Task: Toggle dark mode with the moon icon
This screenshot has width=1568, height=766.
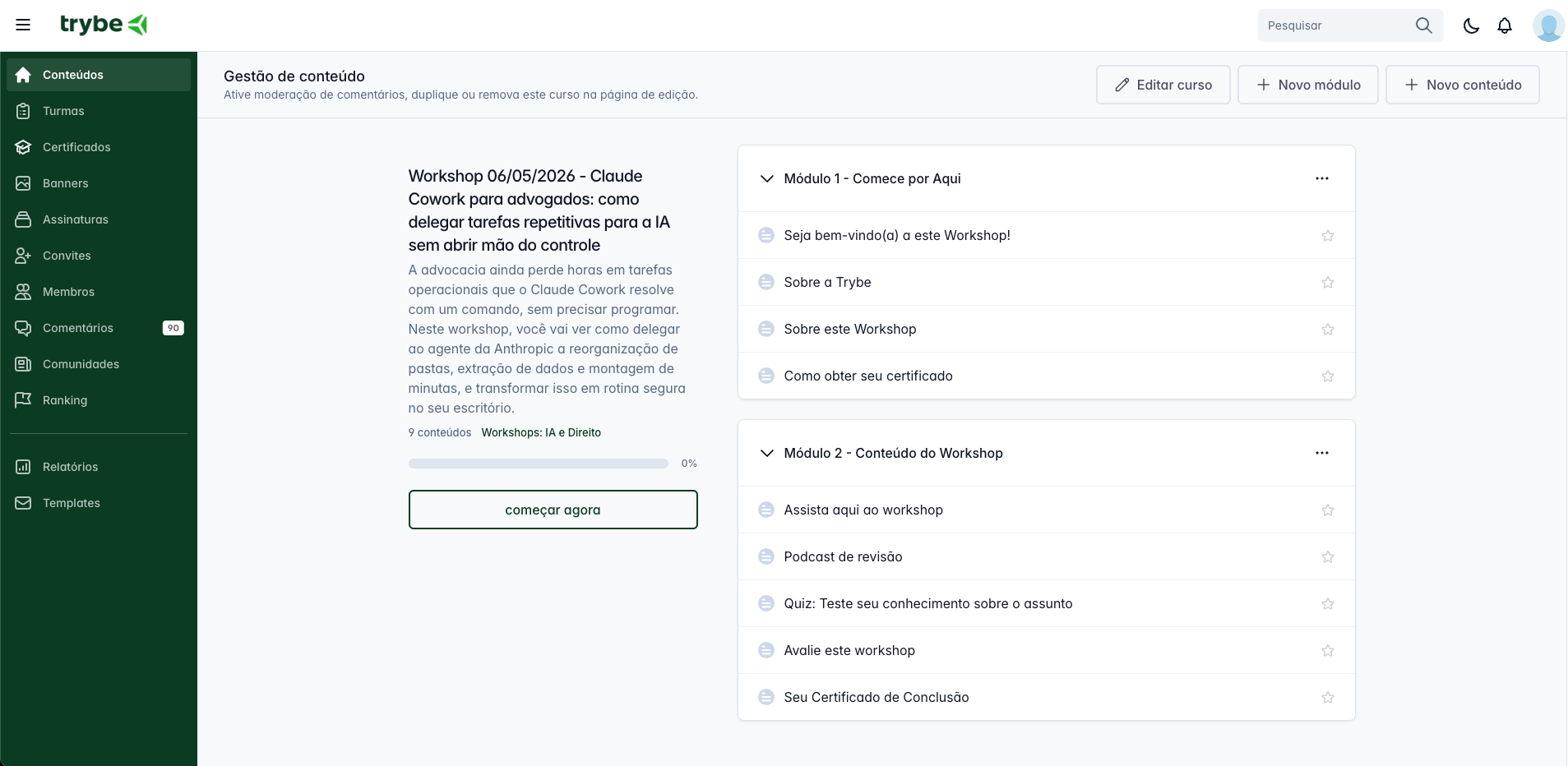Action: 1471,25
